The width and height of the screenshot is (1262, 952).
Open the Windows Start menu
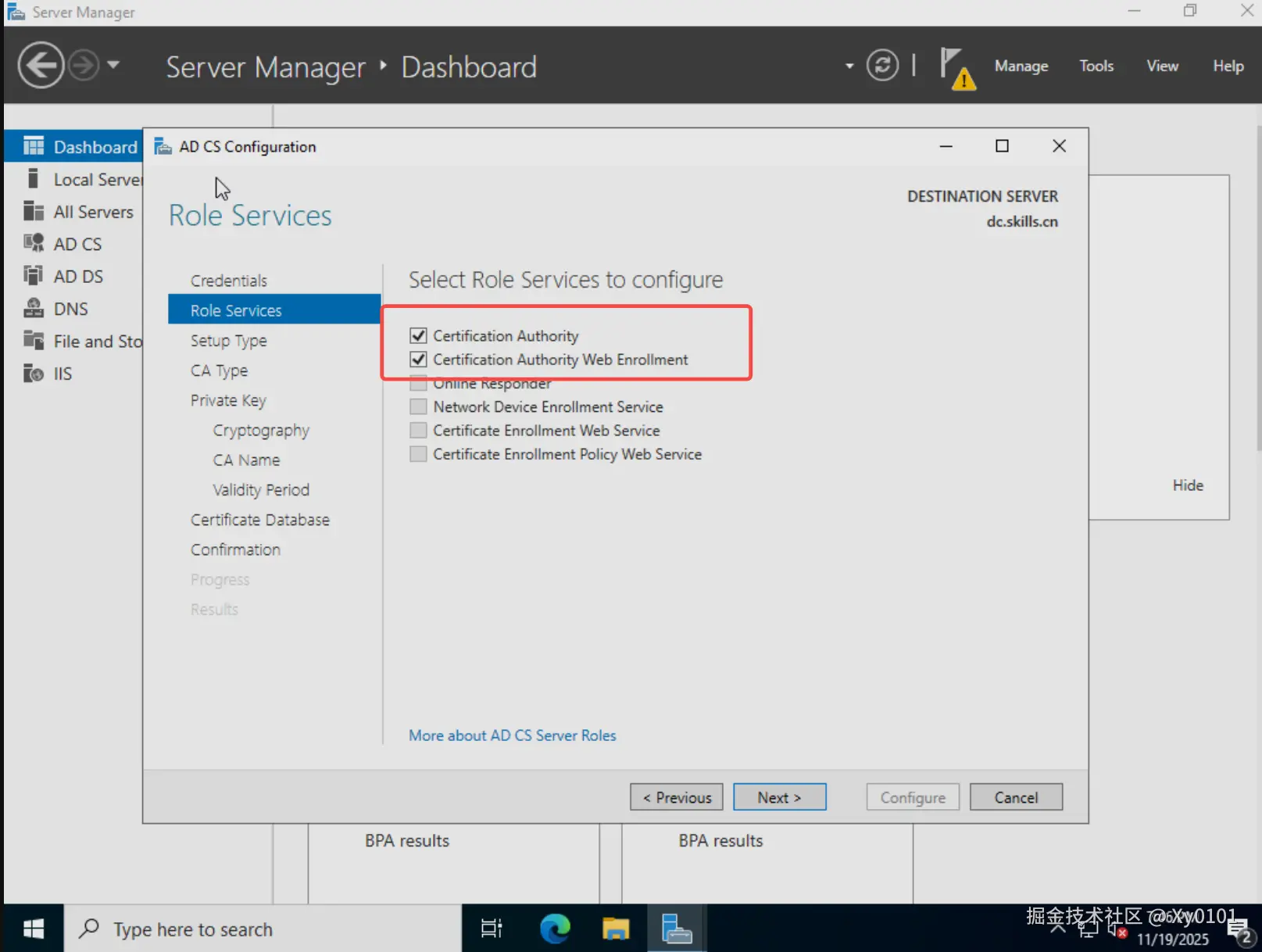tap(34, 929)
